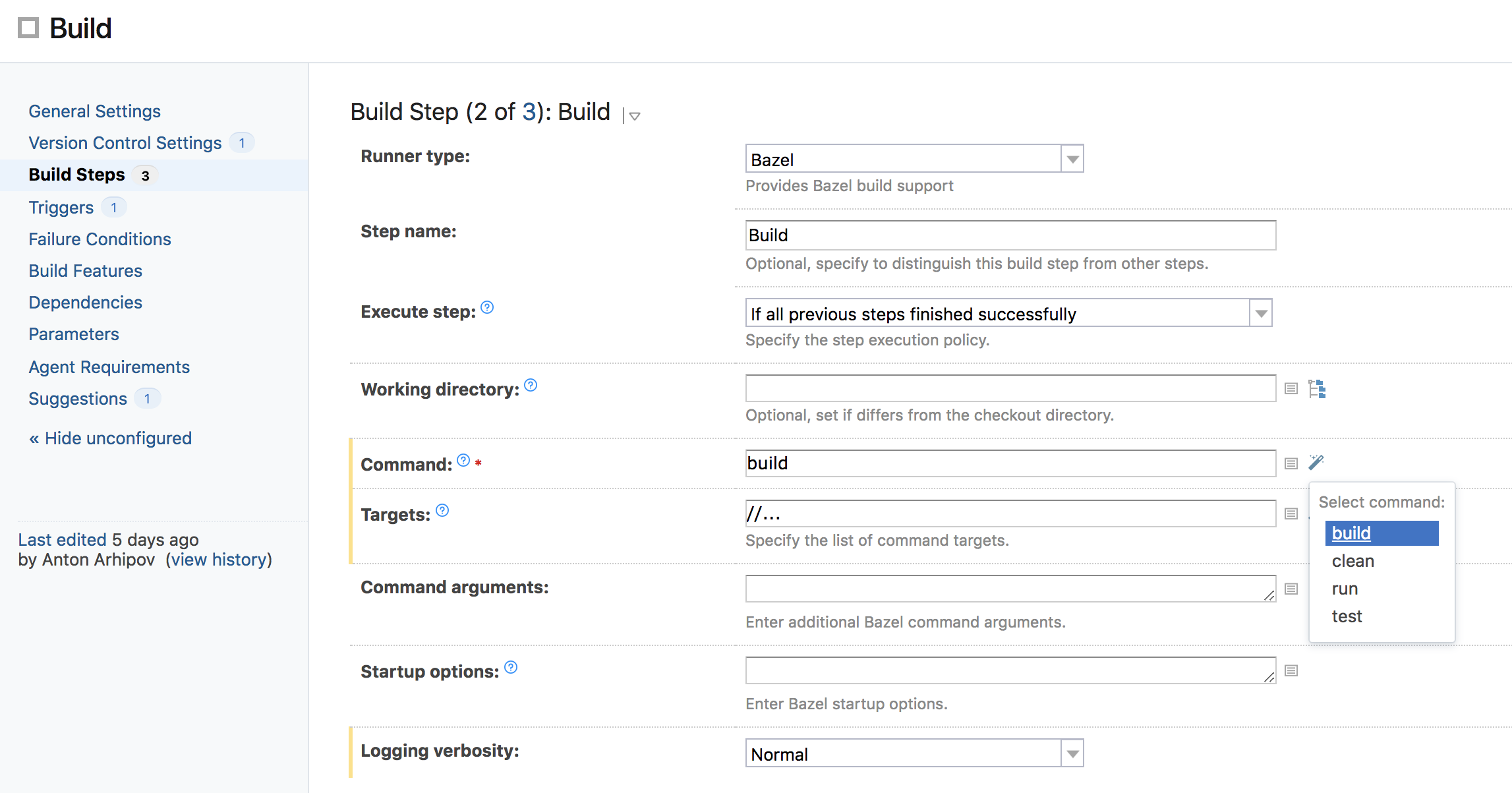Open the Logging verbosity dropdown
The height and width of the screenshot is (793, 1512).
click(1072, 752)
